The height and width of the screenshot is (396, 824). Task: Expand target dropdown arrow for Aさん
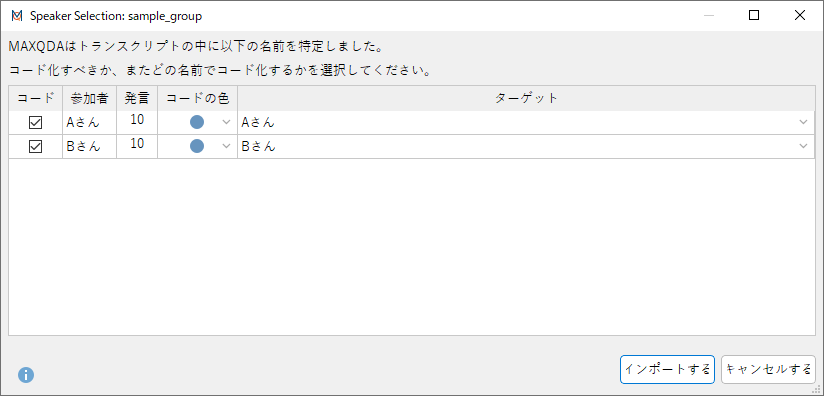pos(803,122)
